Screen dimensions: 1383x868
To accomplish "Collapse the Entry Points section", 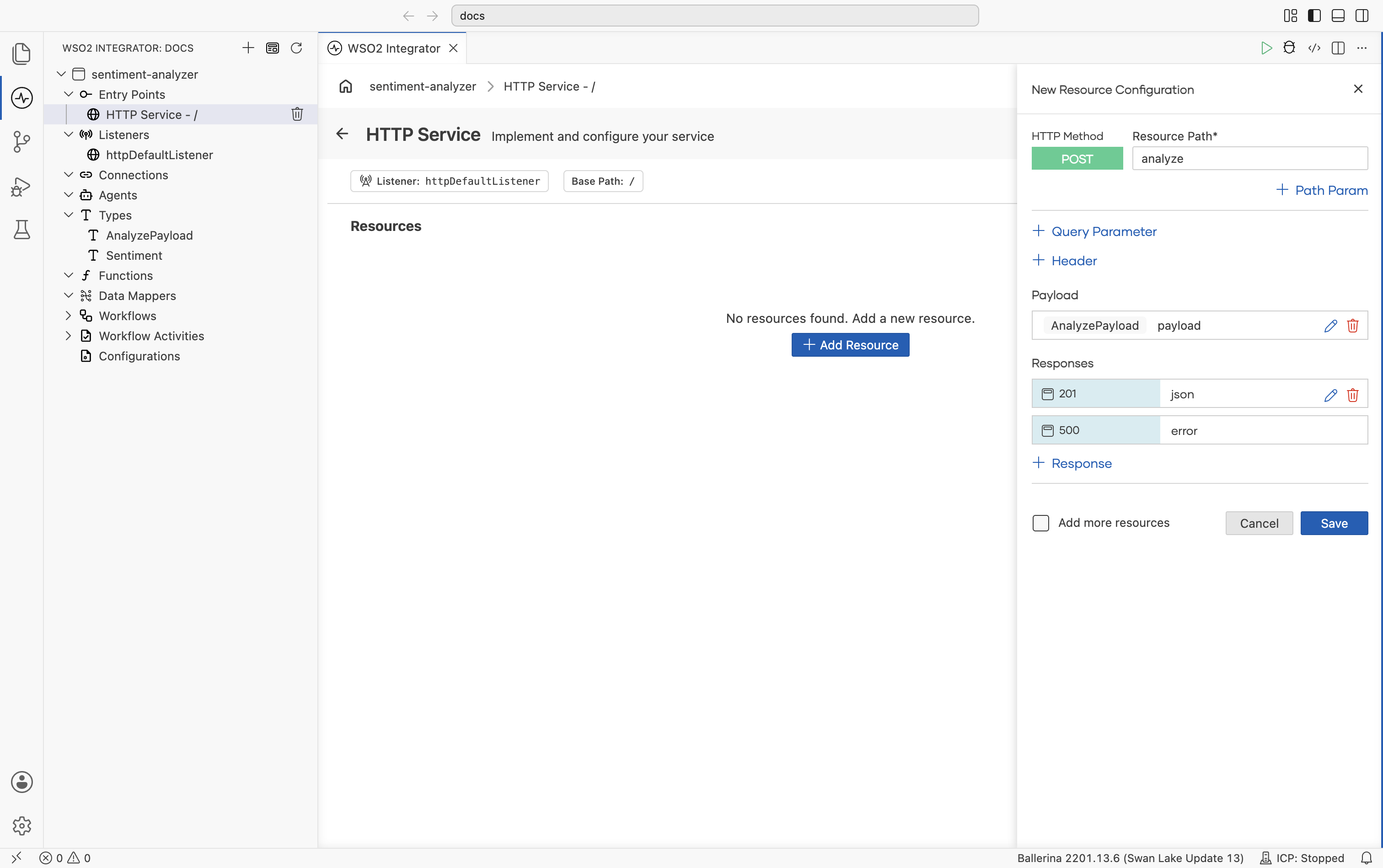I will coord(68,94).
